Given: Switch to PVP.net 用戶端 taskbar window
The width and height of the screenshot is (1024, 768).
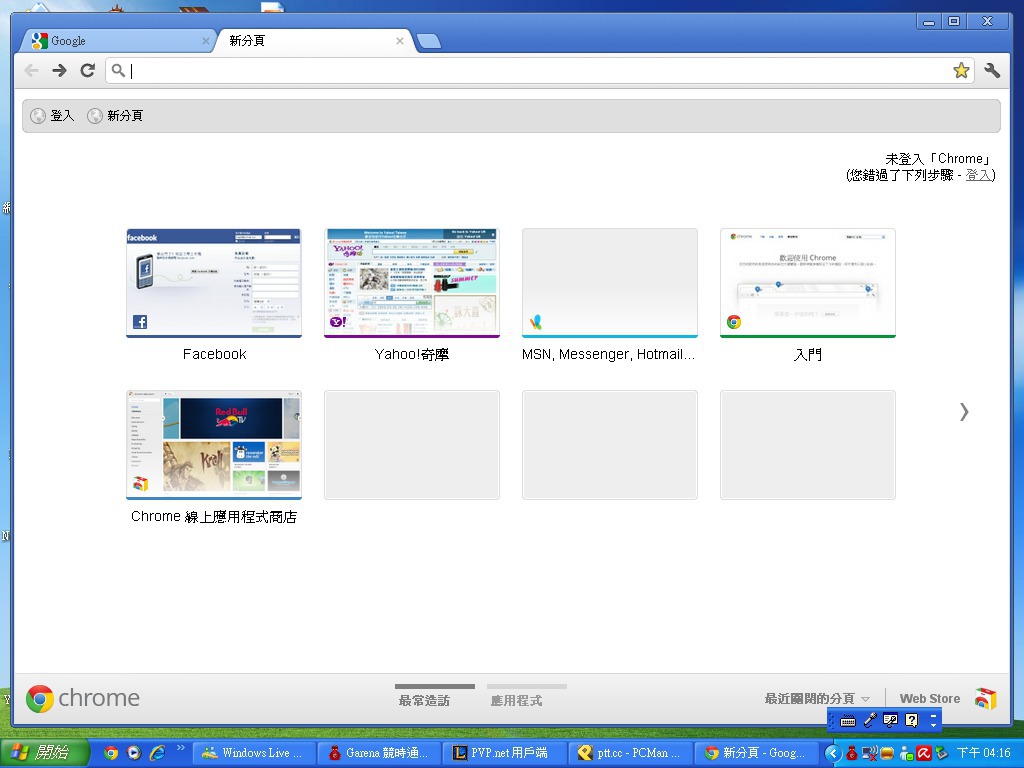Looking at the screenshot, I should [505, 753].
